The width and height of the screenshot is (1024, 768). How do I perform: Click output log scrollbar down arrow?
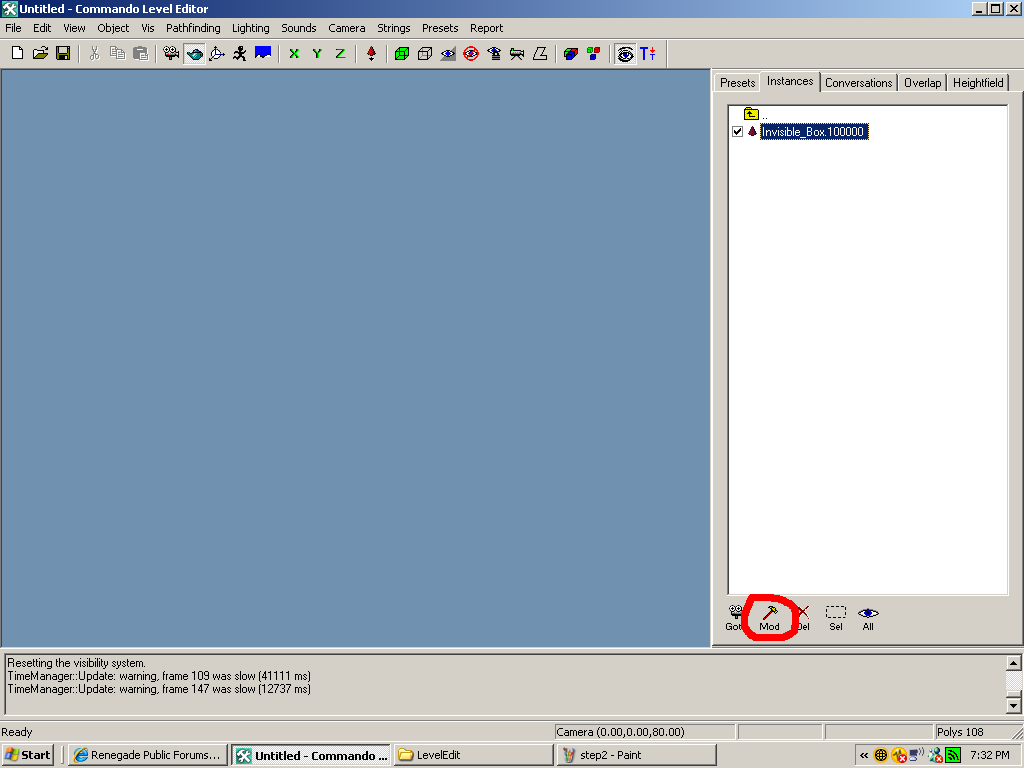pos(1013,706)
